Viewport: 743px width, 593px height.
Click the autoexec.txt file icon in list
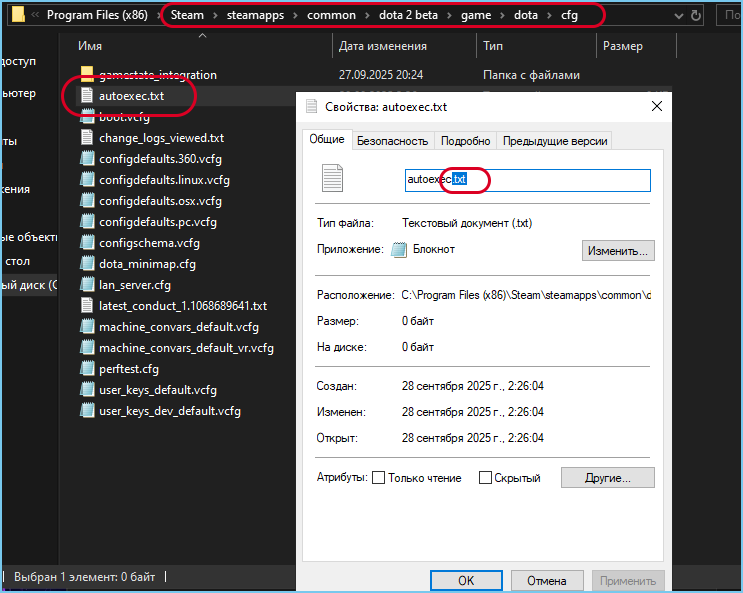87,95
